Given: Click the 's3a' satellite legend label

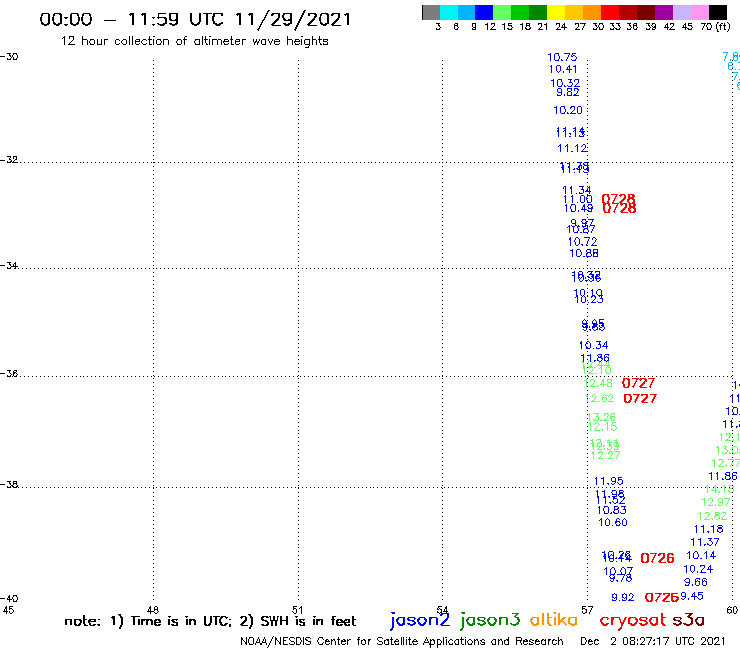Looking at the screenshot, I should coord(688,620).
